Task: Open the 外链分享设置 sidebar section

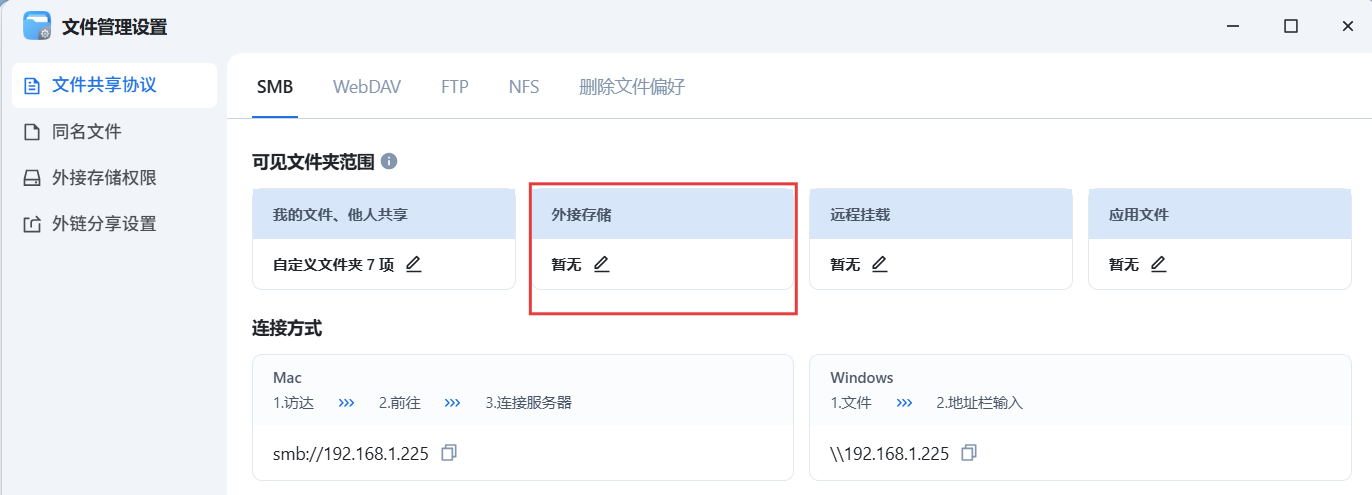Action: tap(114, 223)
